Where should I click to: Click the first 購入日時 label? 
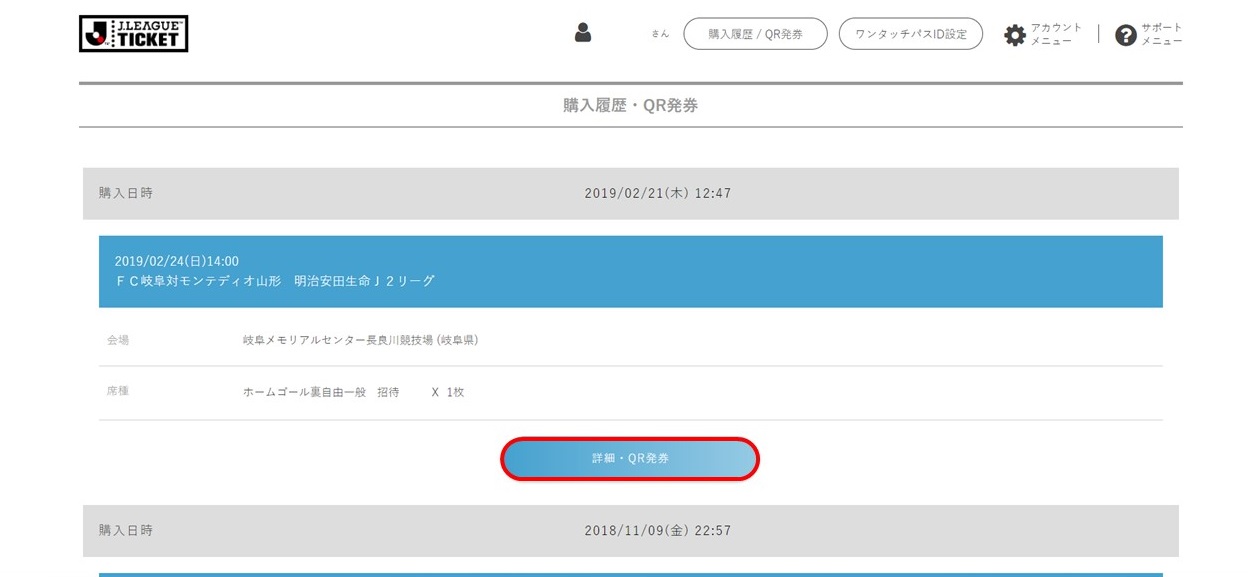[126, 193]
